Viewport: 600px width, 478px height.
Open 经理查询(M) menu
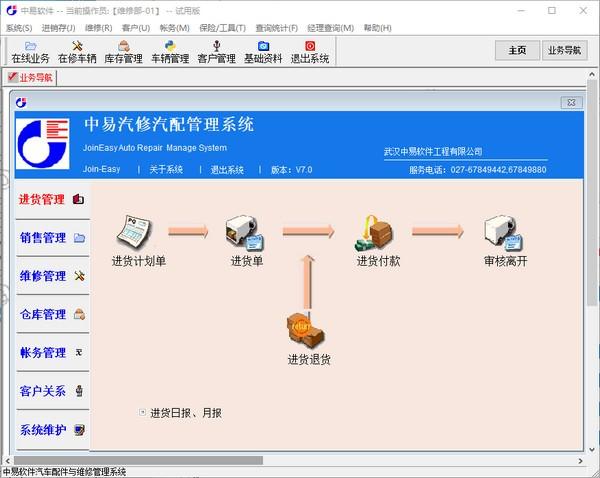[x=330, y=28]
